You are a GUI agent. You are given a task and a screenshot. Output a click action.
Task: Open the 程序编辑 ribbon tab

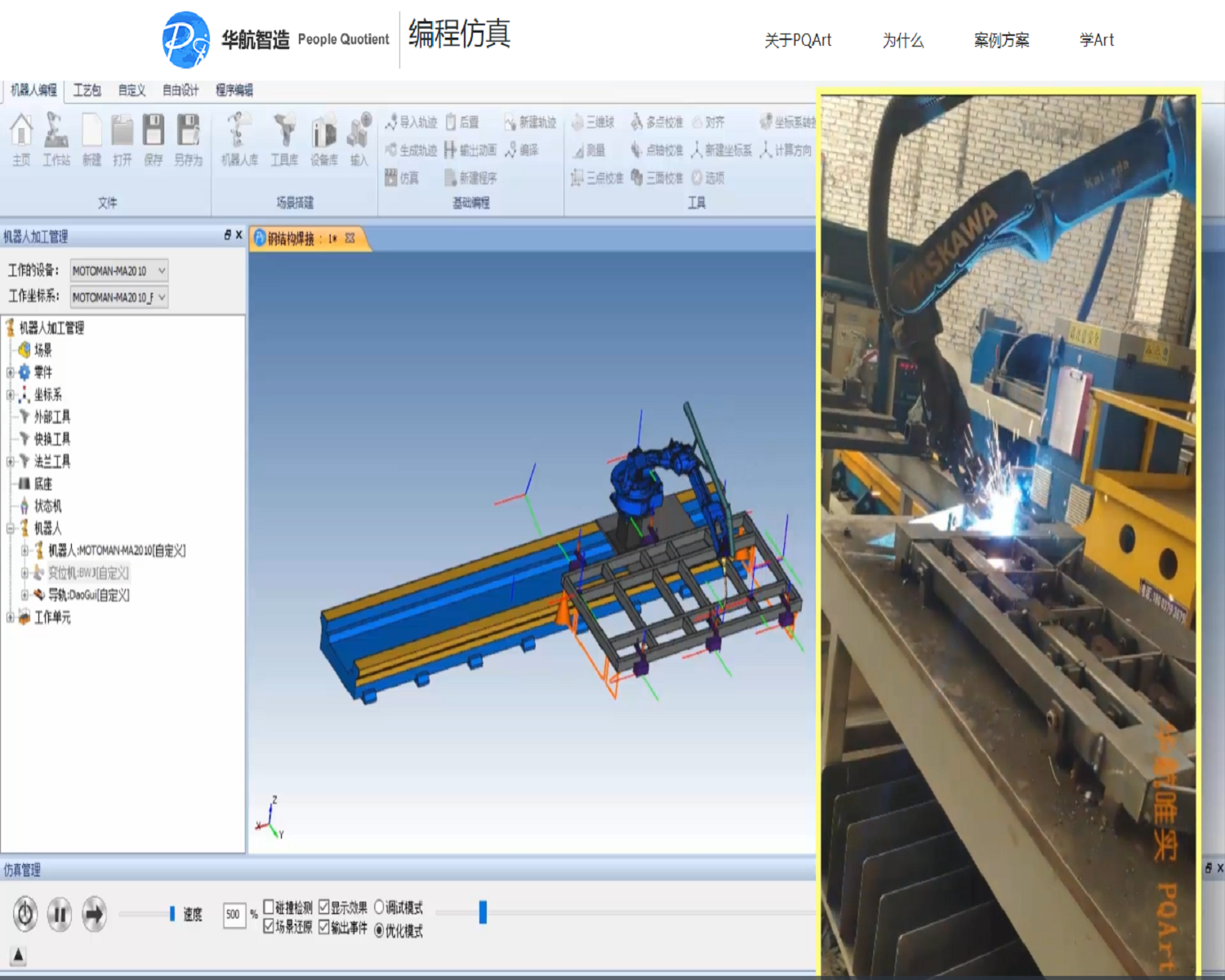coord(234,90)
